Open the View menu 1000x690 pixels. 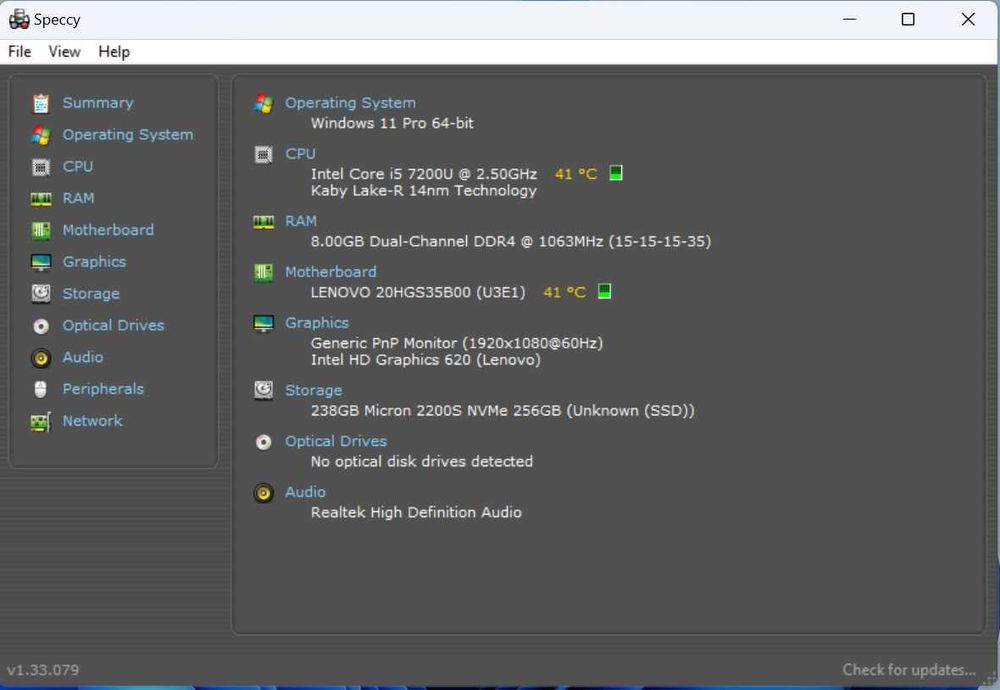click(64, 52)
